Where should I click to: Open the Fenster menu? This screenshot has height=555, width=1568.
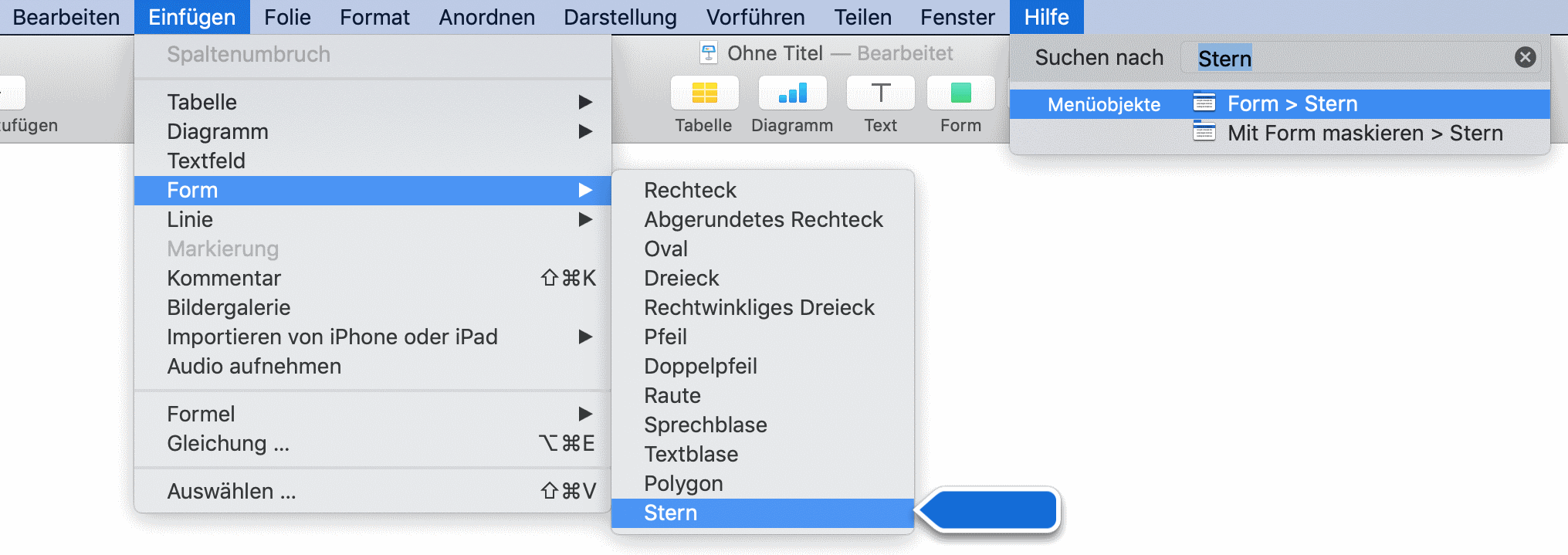[957, 16]
